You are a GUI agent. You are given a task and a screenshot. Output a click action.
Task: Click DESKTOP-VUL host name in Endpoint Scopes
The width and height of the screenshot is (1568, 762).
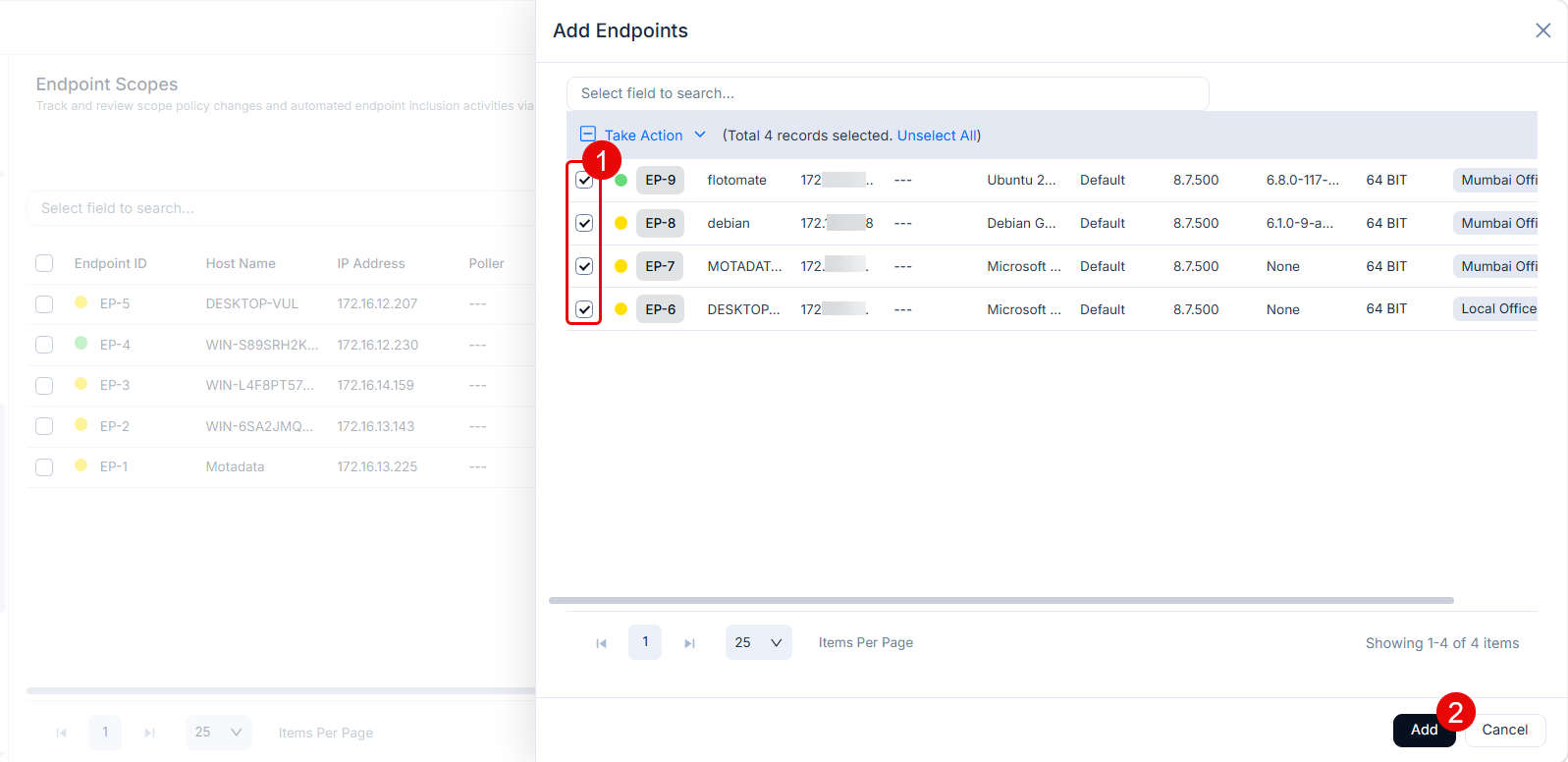click(252, 303)
